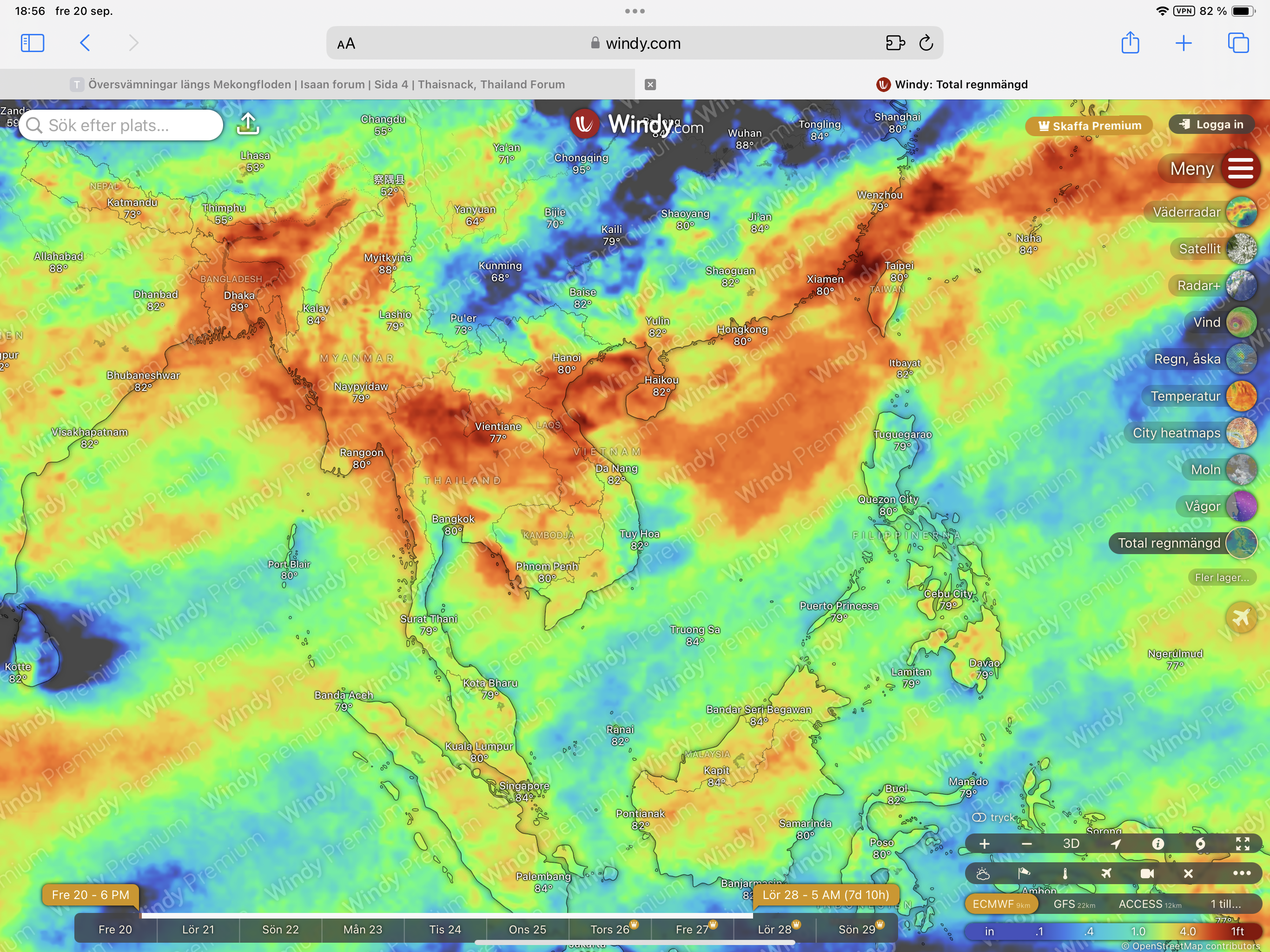Expand the accumulation period '1 till...' option

[x=1225, y=904]
